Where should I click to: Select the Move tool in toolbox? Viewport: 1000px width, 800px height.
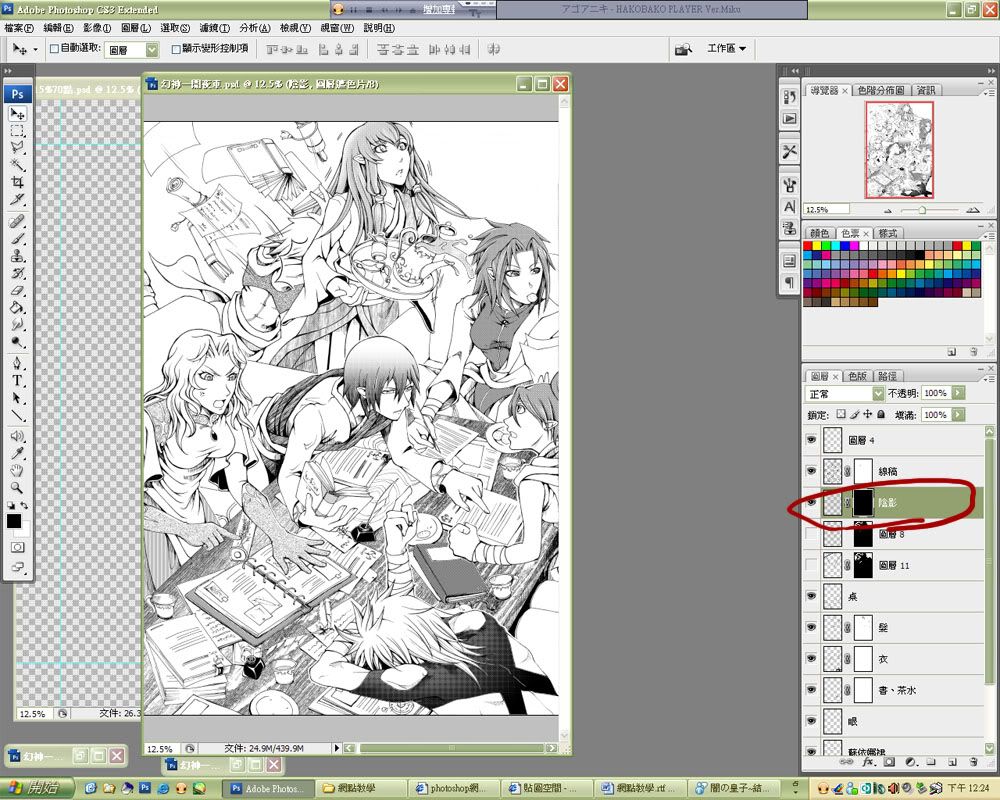(x=17, y=114)
